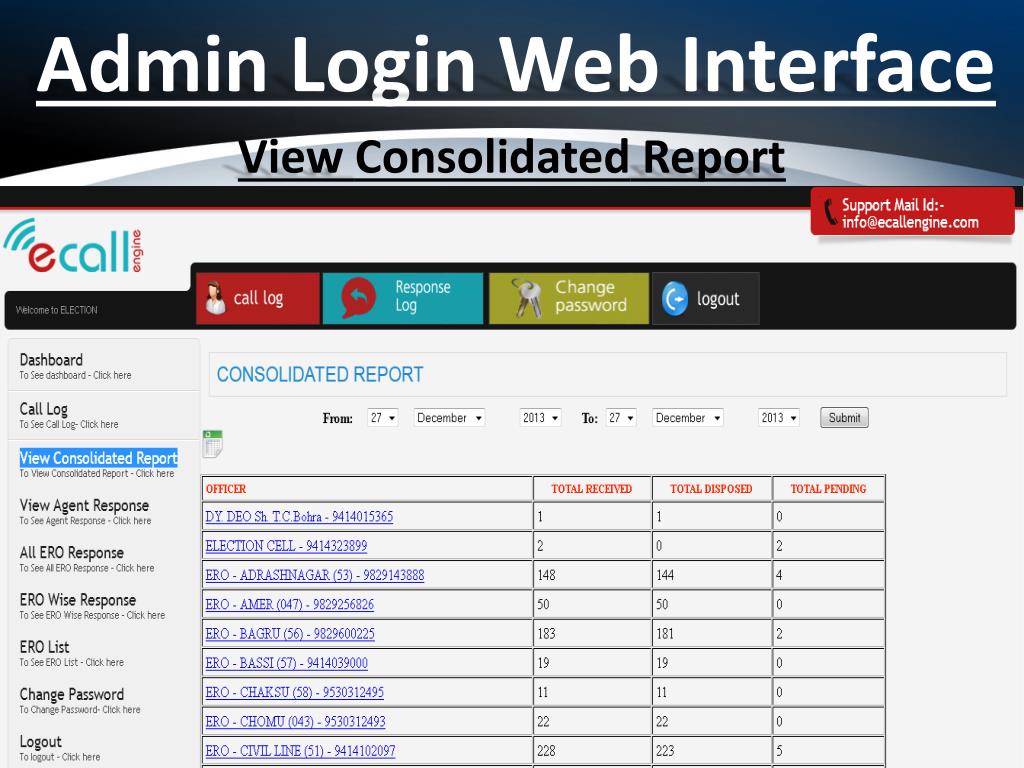
Task: Click the Submit button
Action: pos(844,418)
